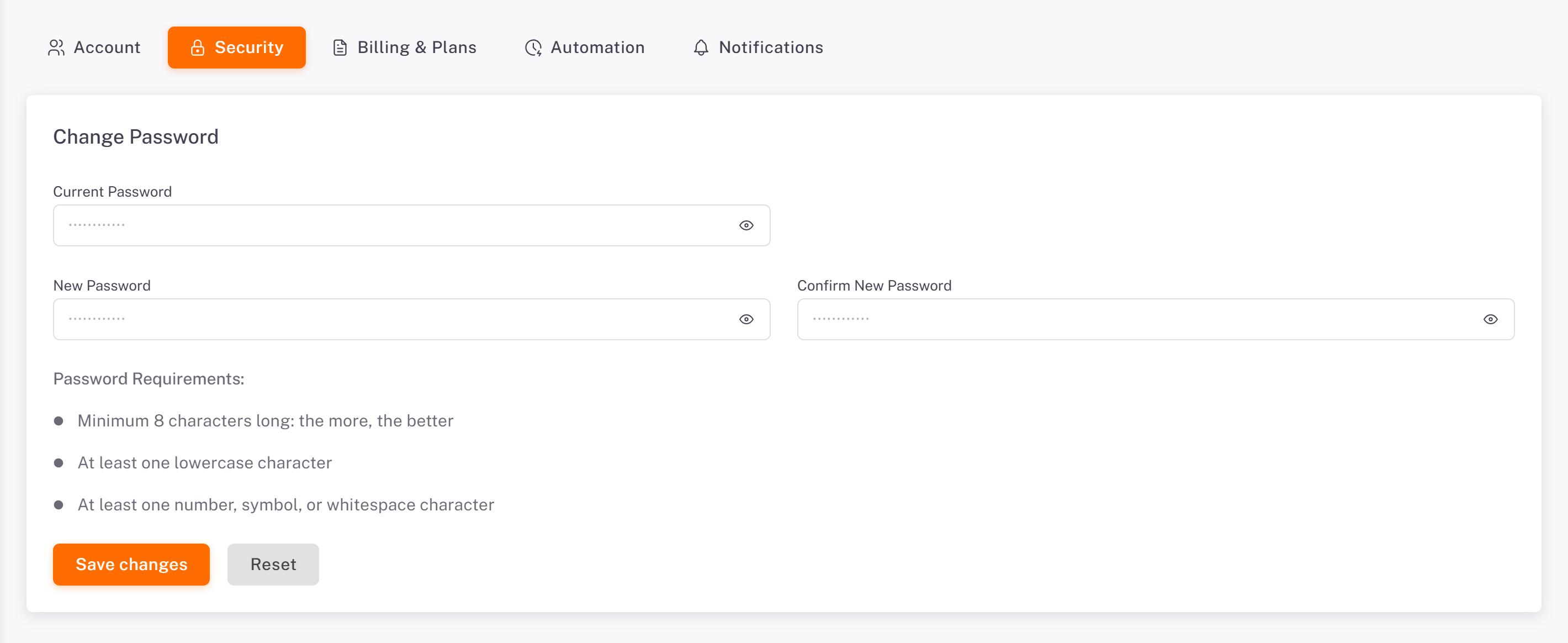1568x643 pixels.
Task: Click 'Minimum 8 characters long' requirement
Action: point(266,421)
